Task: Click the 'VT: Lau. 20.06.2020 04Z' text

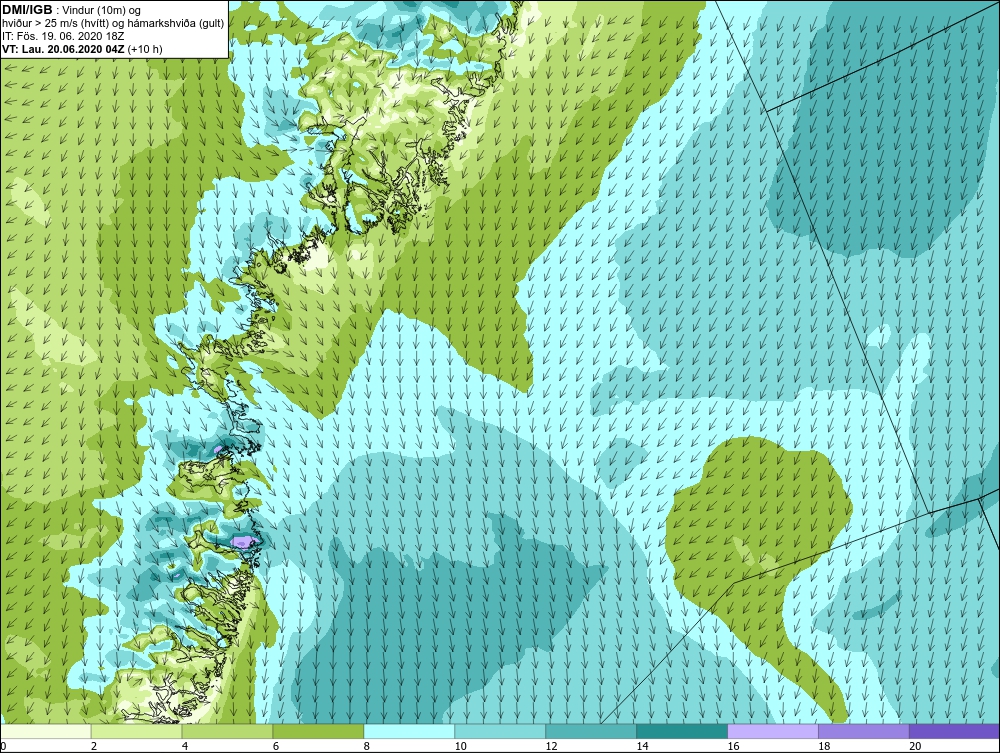Action: [x=64, y=48]
